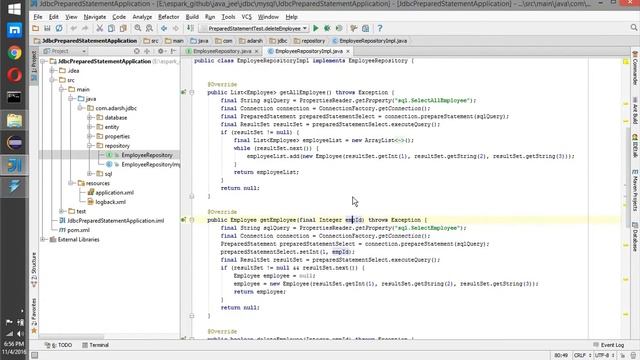Select EmployeeRepositoryImpl in project tree

143,164
